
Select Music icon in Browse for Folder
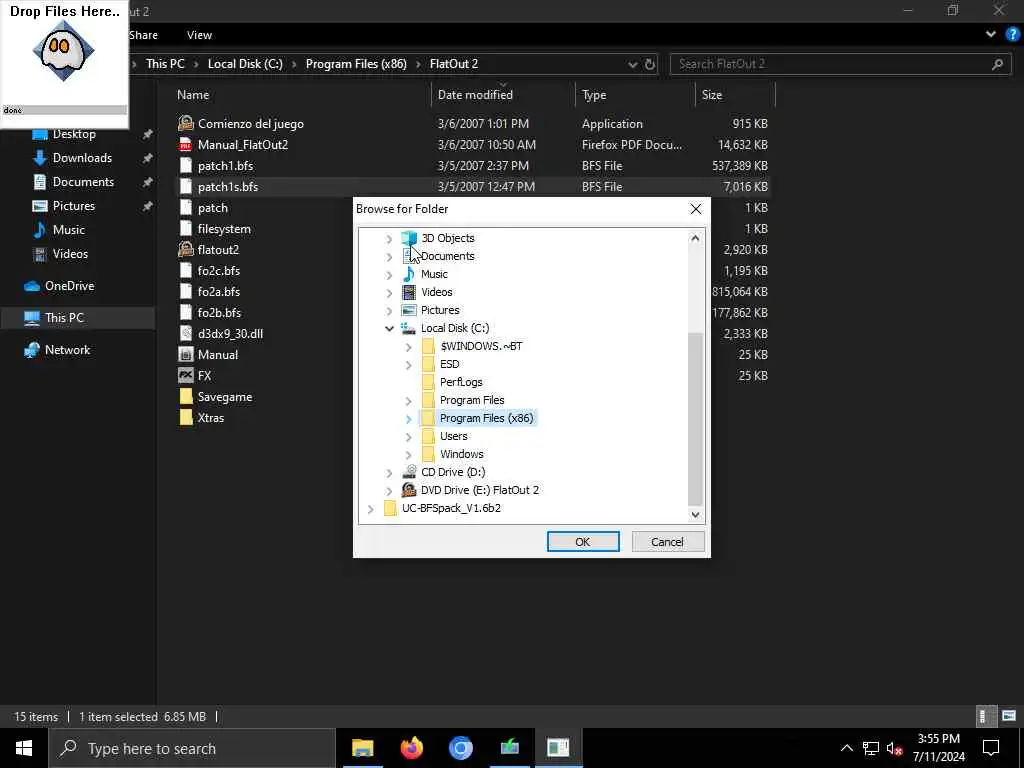pyautogui.click(x=409, y=274)
